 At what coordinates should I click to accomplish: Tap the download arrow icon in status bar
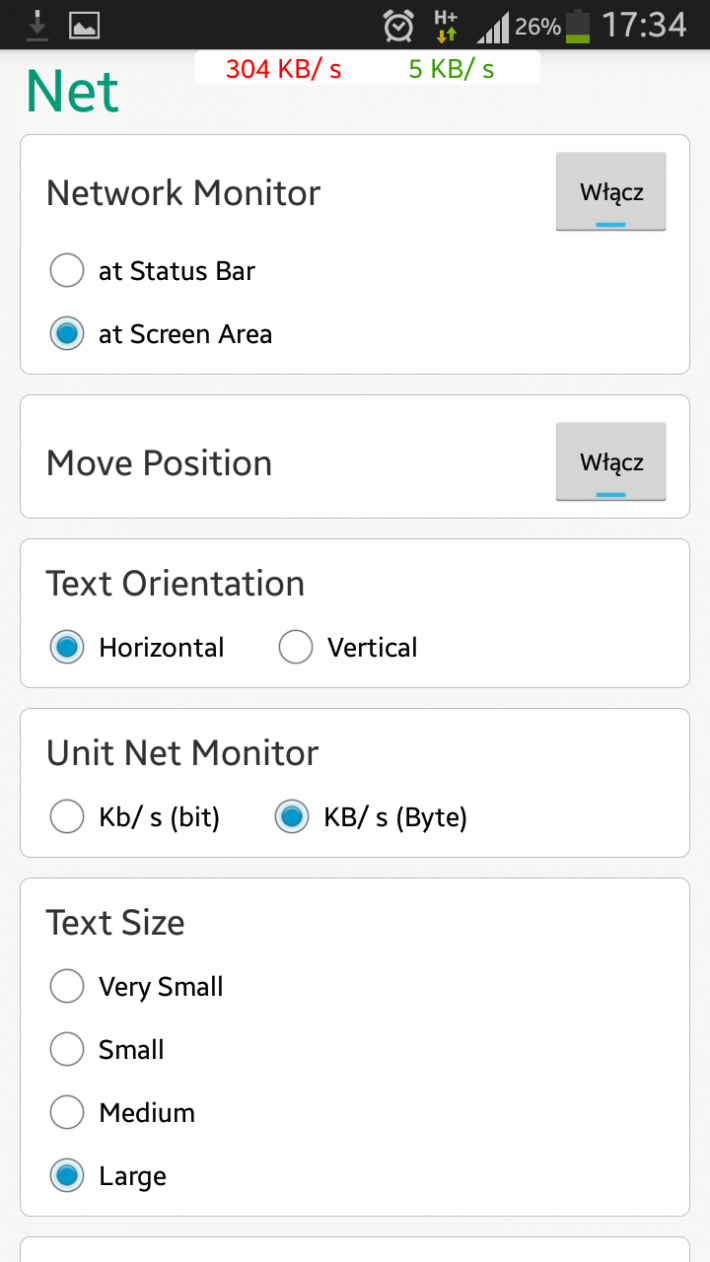coord(37,24)
